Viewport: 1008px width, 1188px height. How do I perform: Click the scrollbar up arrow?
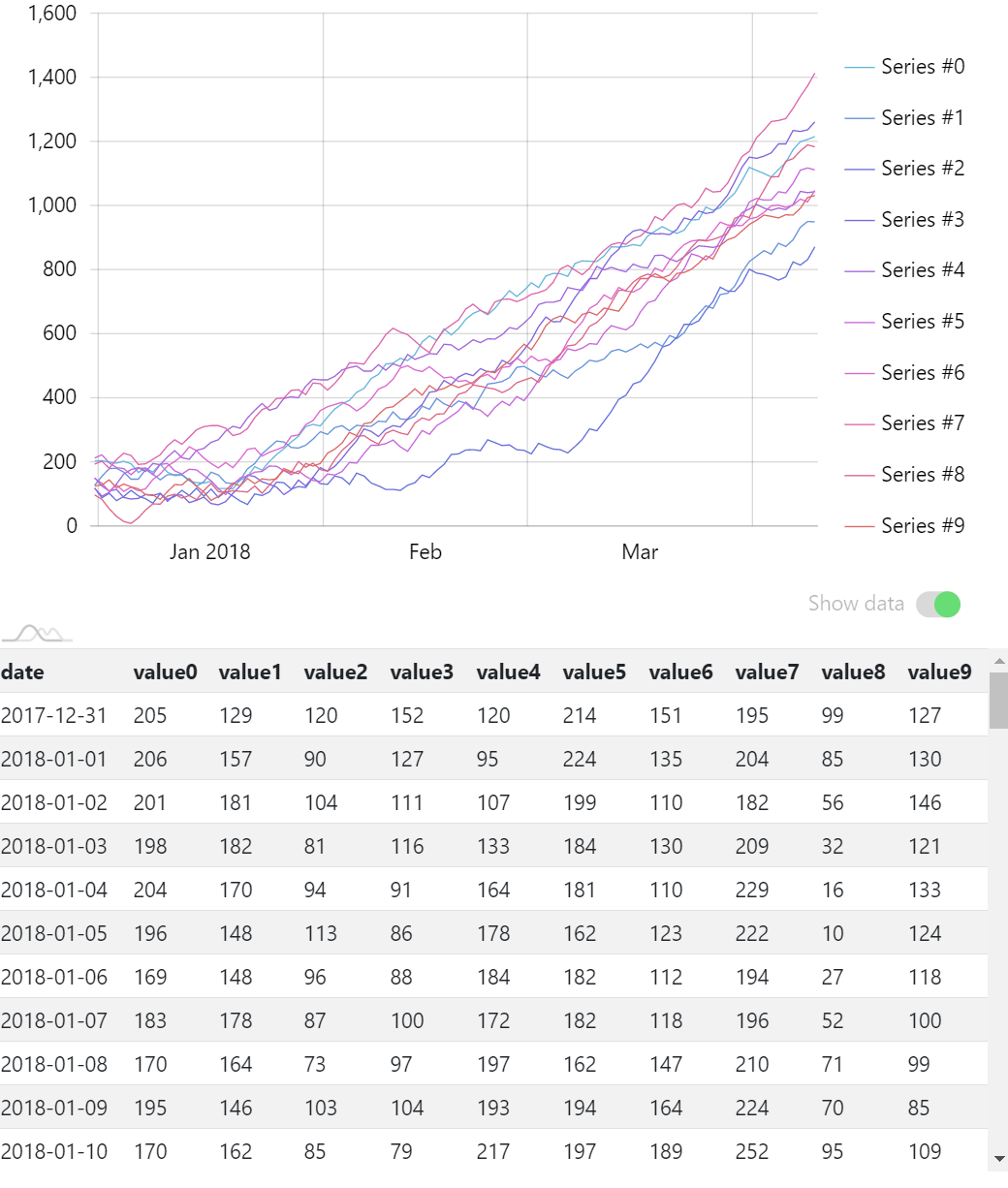[999, 662]
